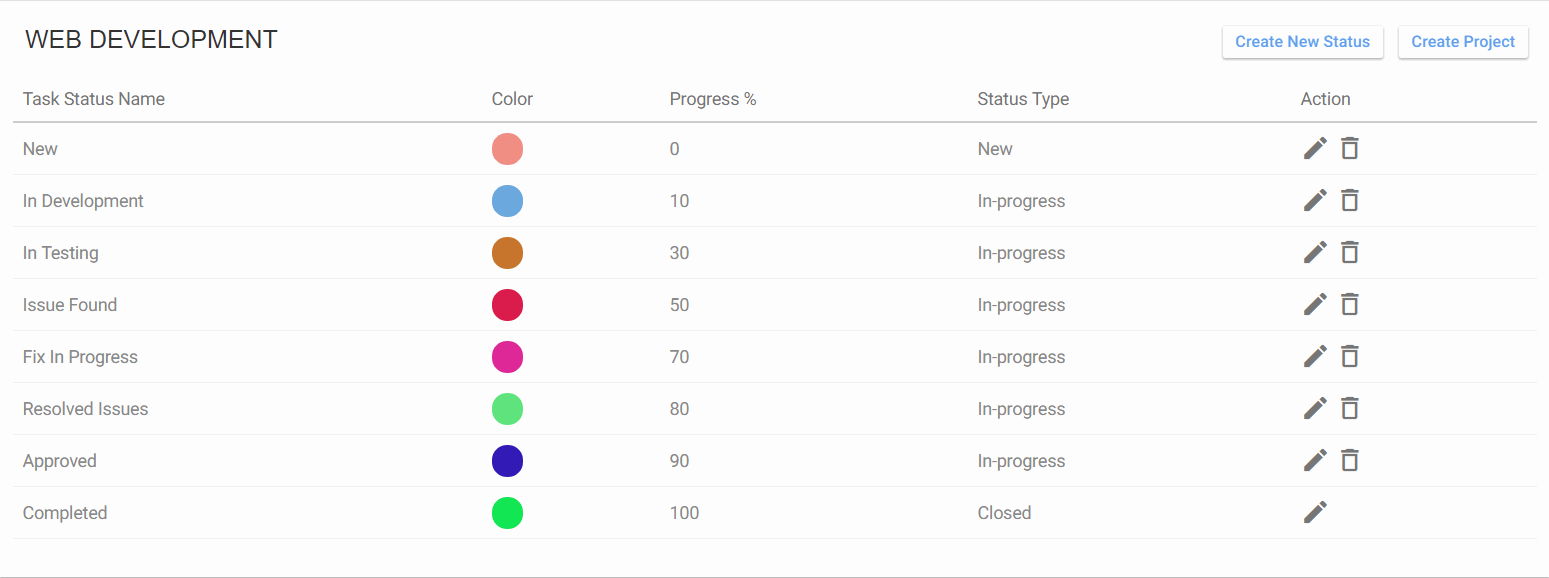Image resolution: width=1549 pixels, height=578 pixels.
Task: Delete the New status
Action: (1349, 148)
